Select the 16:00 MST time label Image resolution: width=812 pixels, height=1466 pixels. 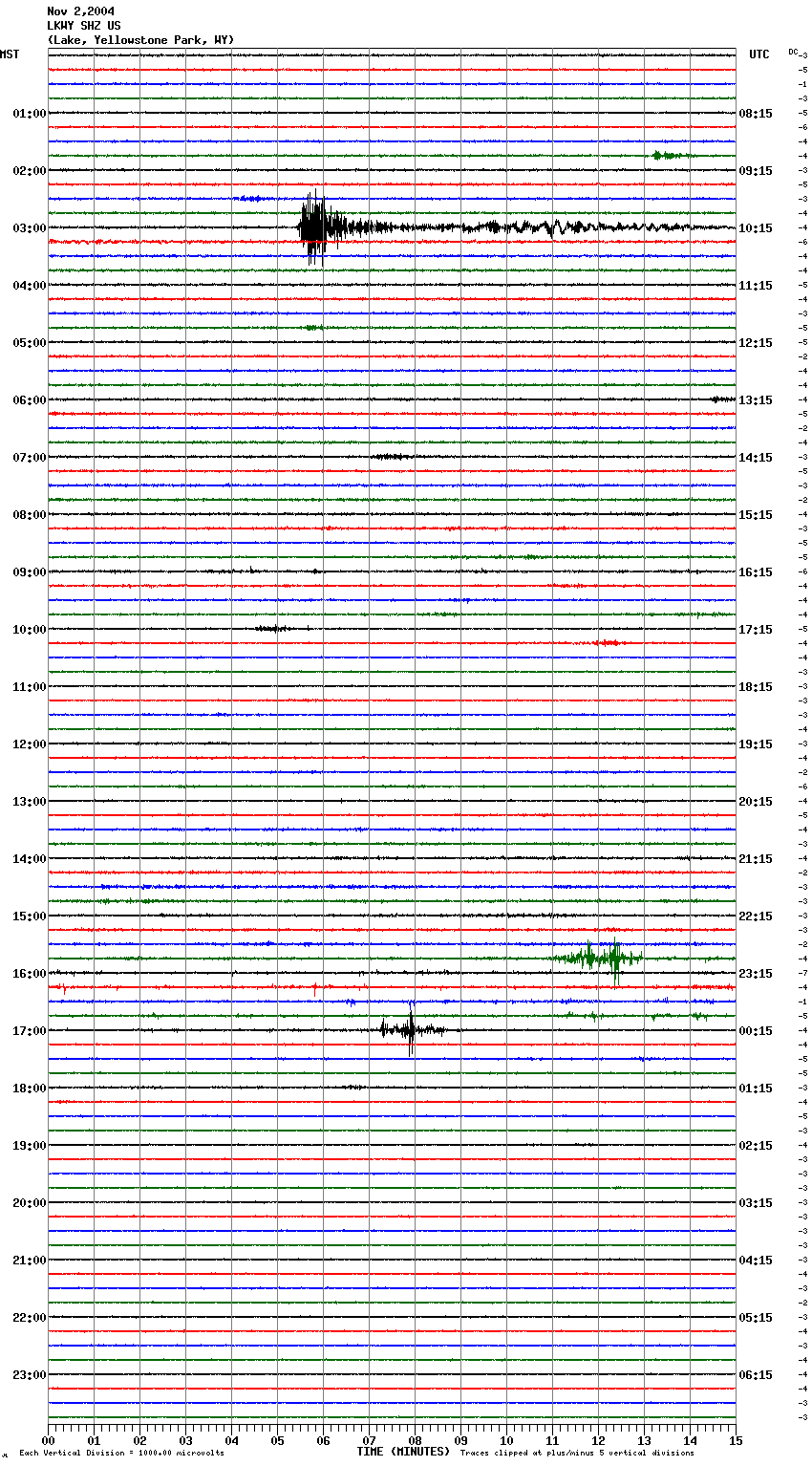point(30,974)
